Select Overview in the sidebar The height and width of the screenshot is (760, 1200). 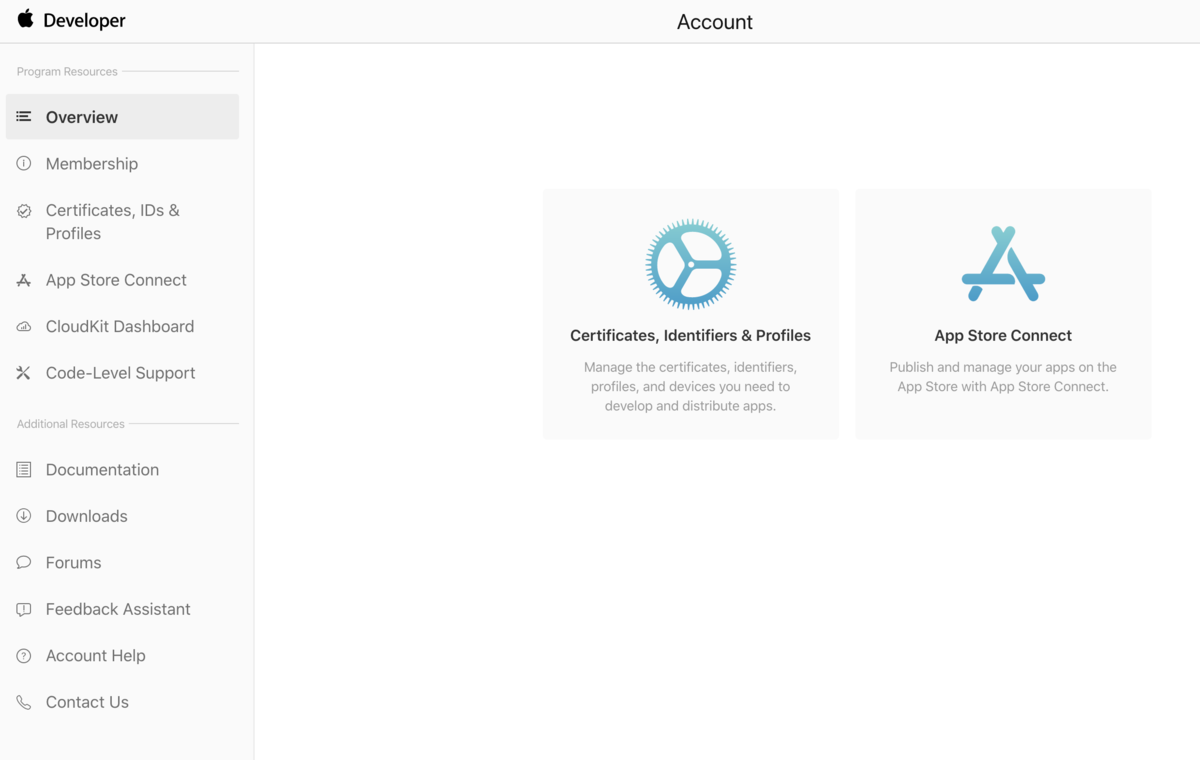pos(122,117)
